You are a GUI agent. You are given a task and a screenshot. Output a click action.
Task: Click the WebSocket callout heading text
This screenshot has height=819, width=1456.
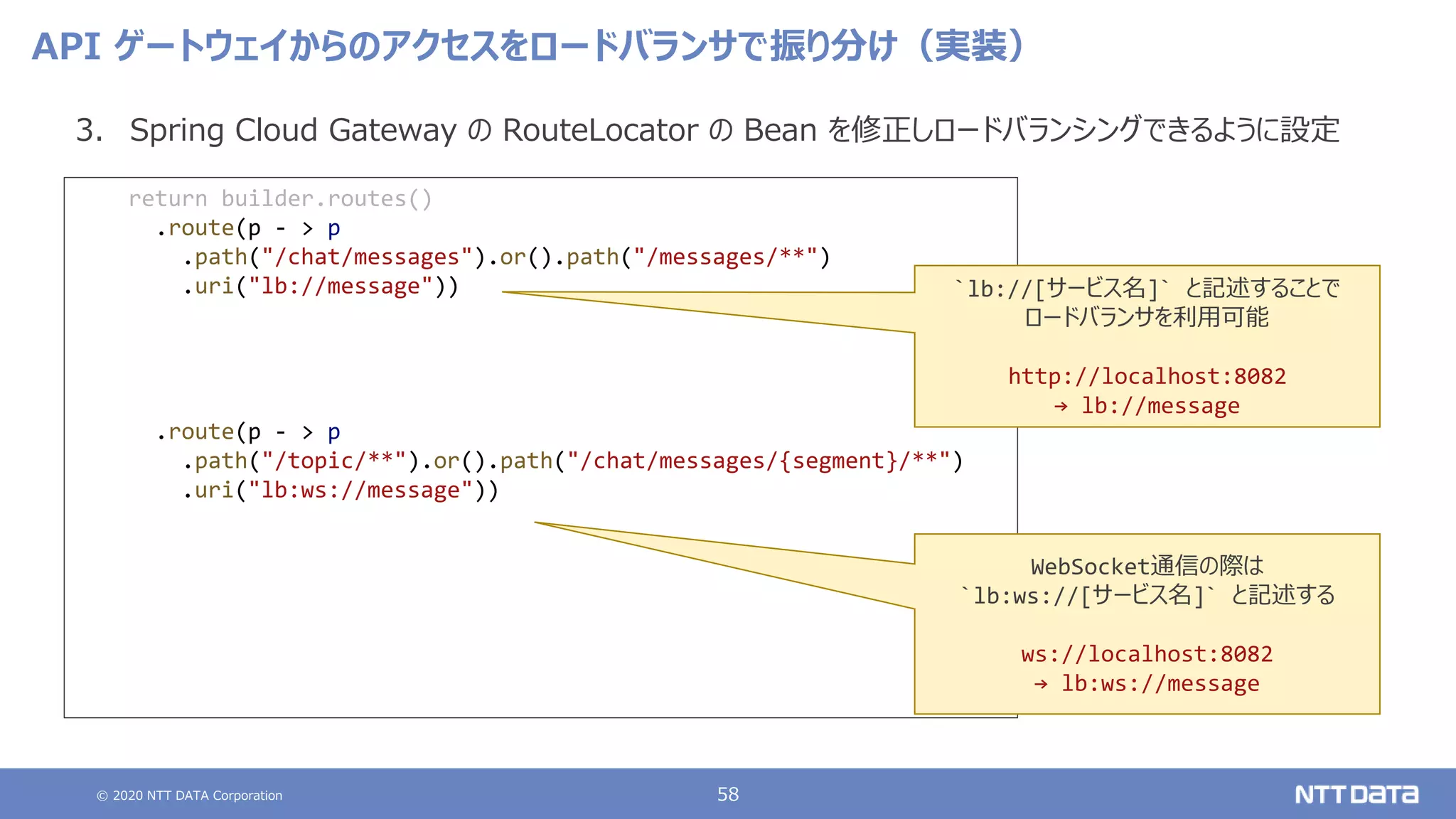point(1147,567)
